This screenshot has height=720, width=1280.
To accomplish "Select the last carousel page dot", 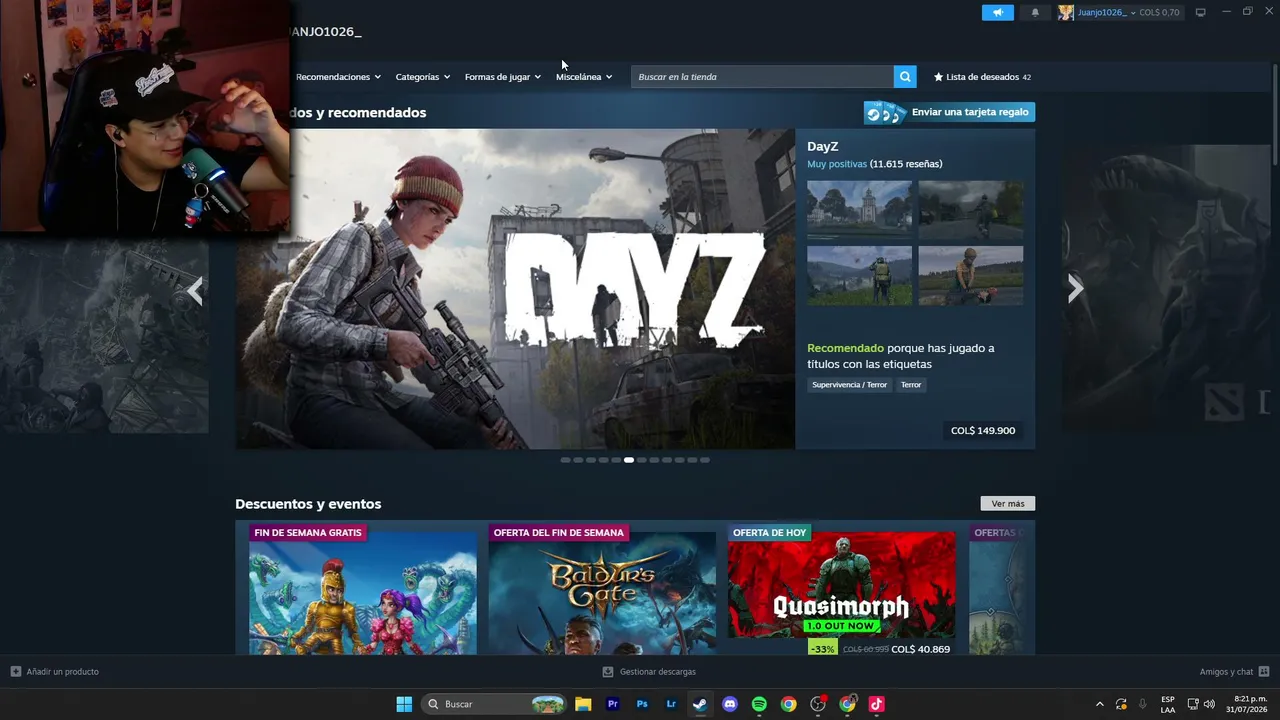I will click(x=705, y=460).
